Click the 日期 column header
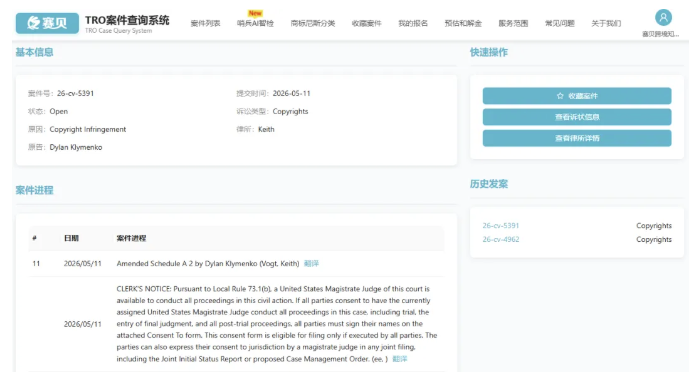The height and width of the screenshot is (380, 698). pyautogui.click(x=71, y=238)
